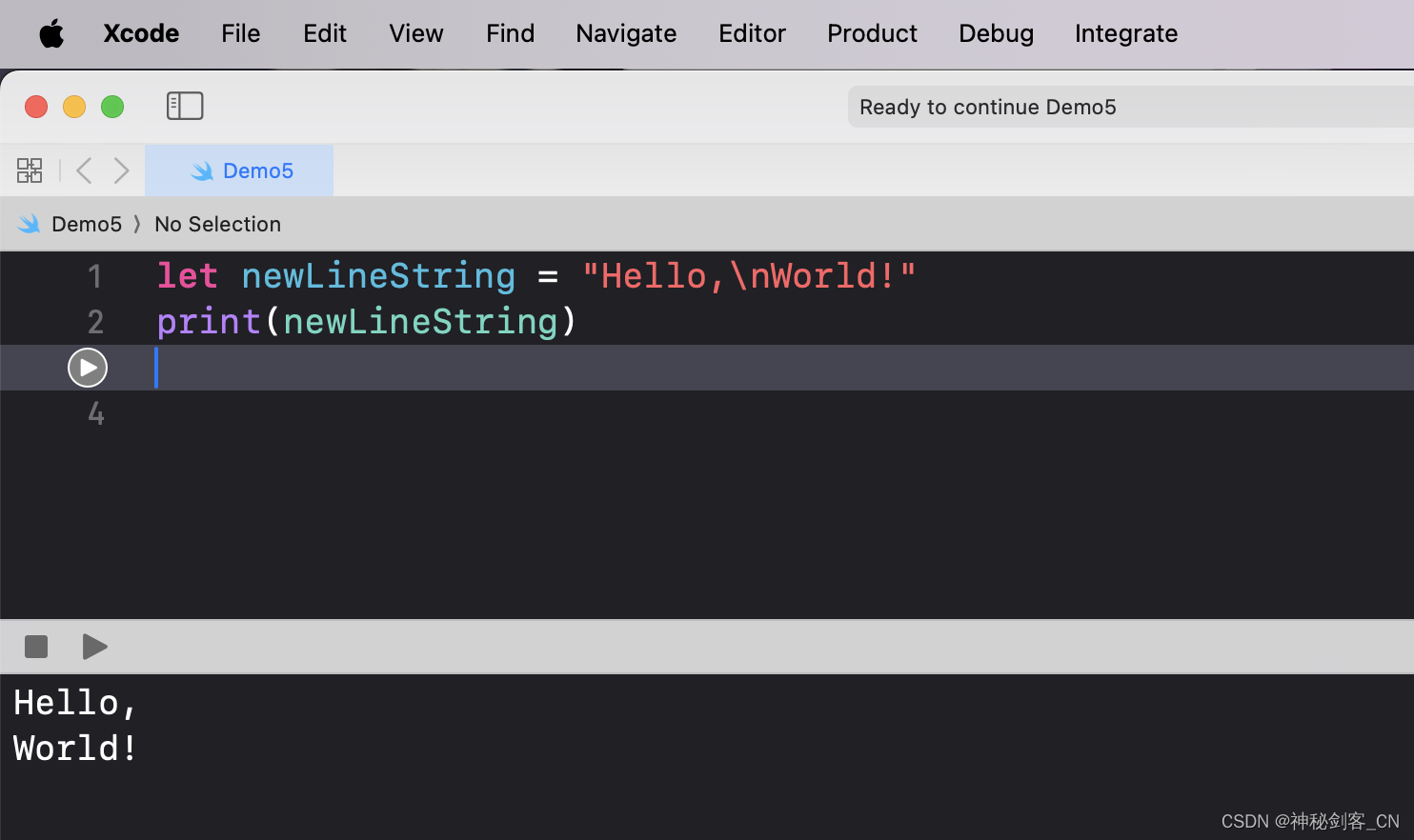The height and width of the screenshot is (840, 1414).
Task: Open the Find menu
Action: click(x=510, y=33)
